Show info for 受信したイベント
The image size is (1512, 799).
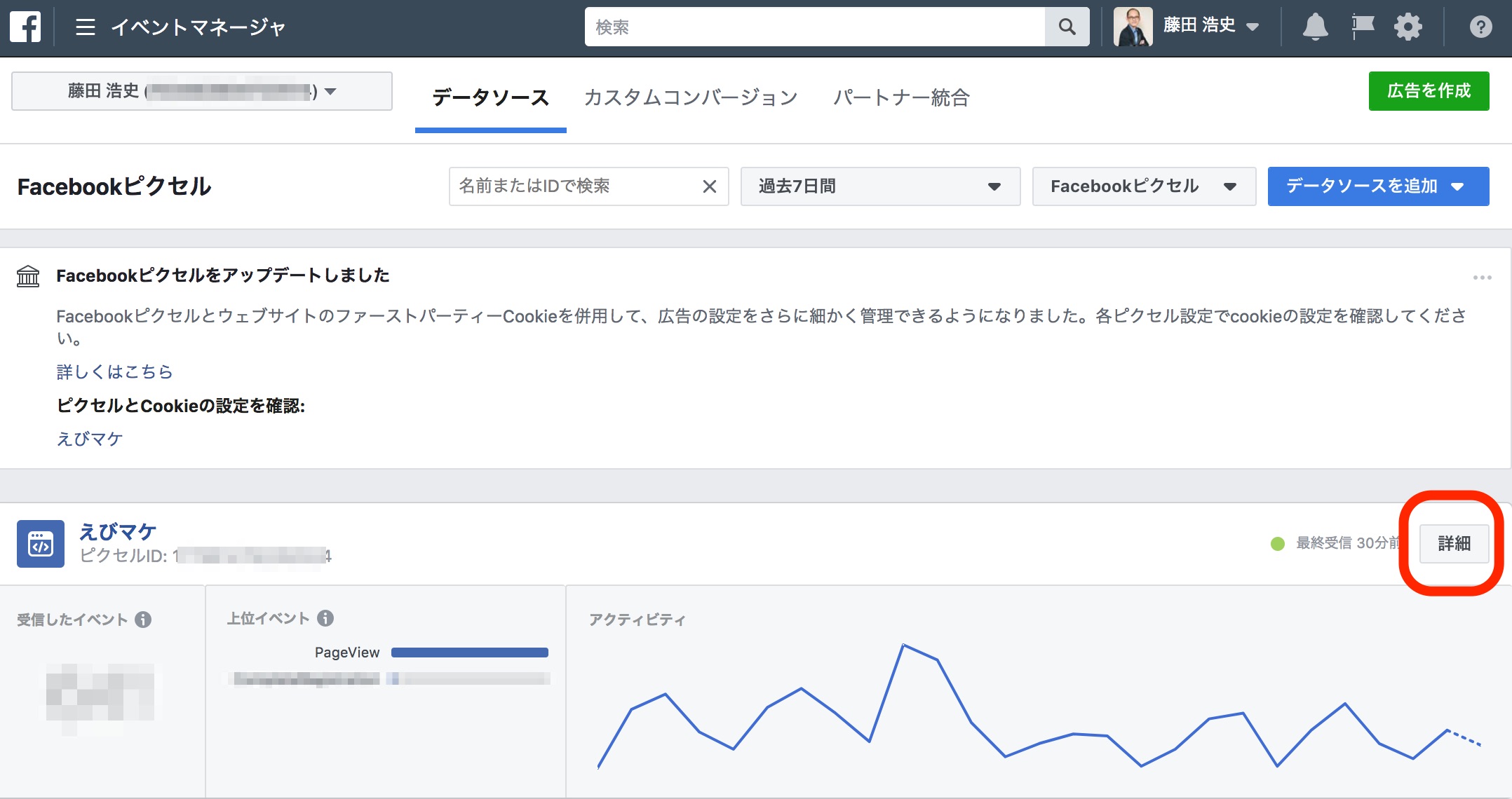[x=143, y=620]
